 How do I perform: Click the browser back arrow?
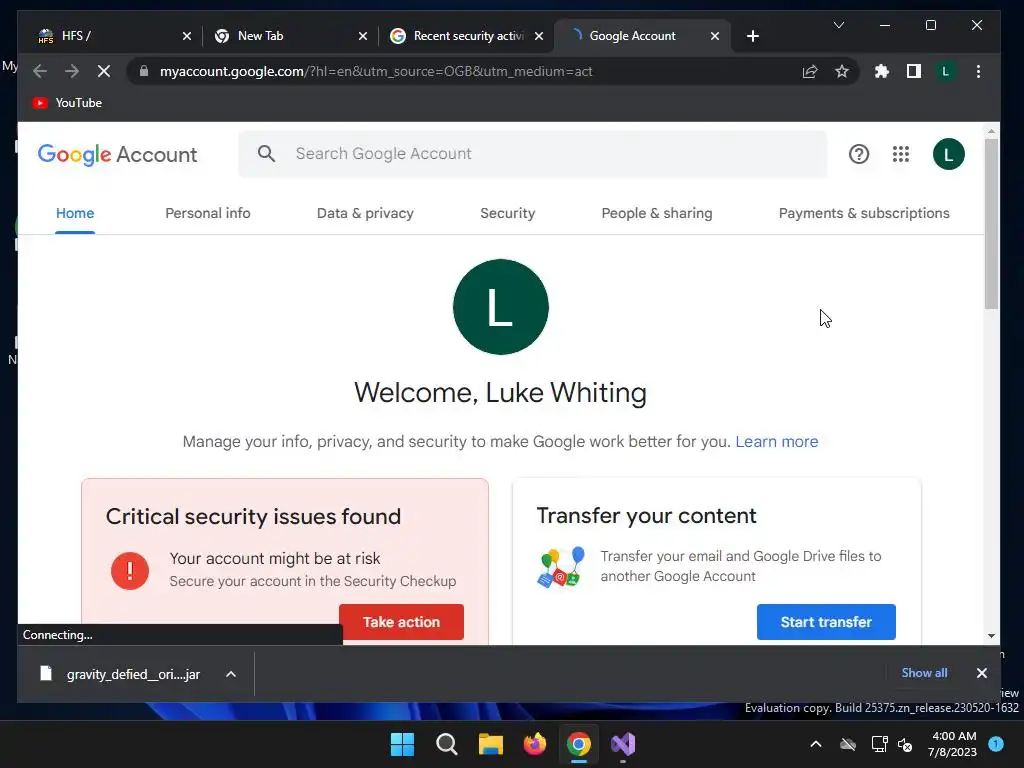pos(40,71)
